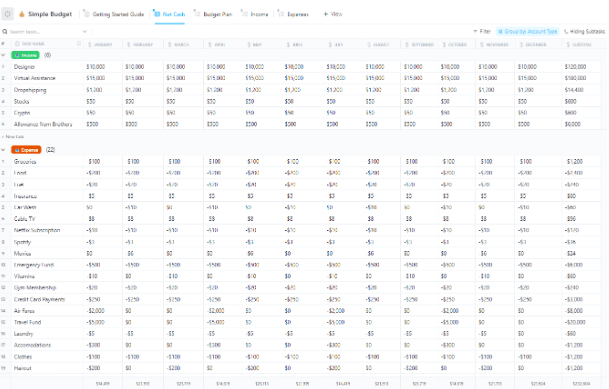Click the Filter funnel icon
The image size is (609, 389).
[475, 31]
